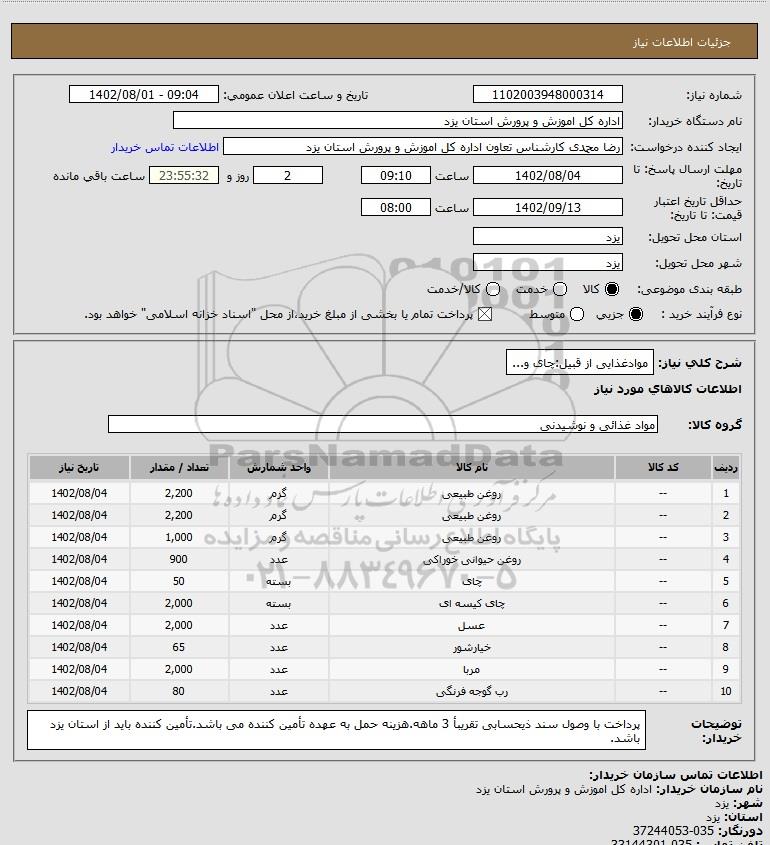The image size is (770, 845).
Task: Click quantity 50 in the چای row
Action: (x=178, y=581)
